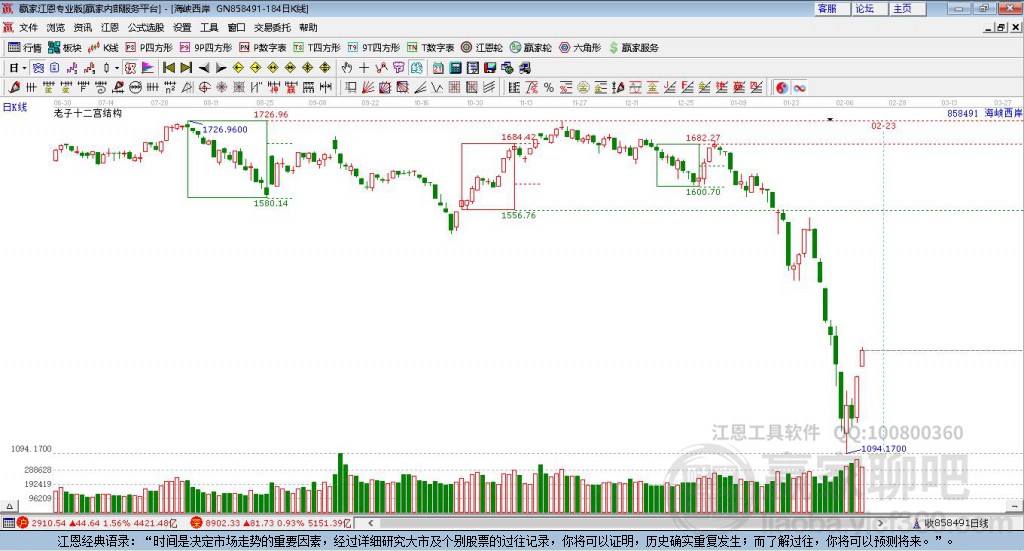Click the black left arrow icon
Viewport: 1024px width, 551px height.
point(204,67)
